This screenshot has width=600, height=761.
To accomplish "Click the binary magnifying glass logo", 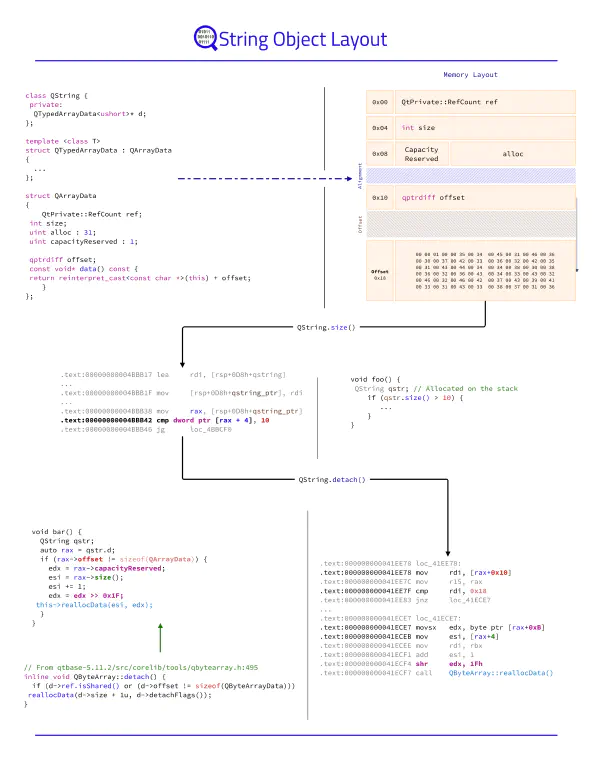I will pos(203,39).
